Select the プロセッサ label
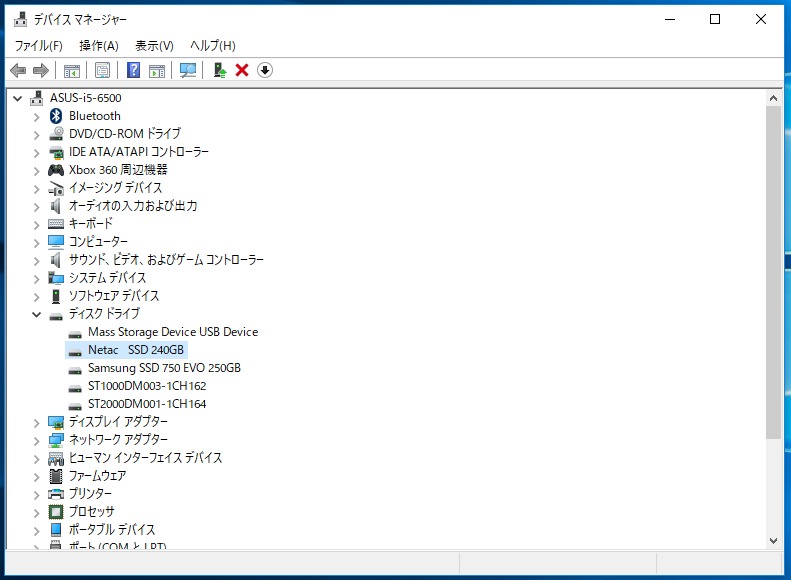Screen dimensions: 791x580 (92, 512)
